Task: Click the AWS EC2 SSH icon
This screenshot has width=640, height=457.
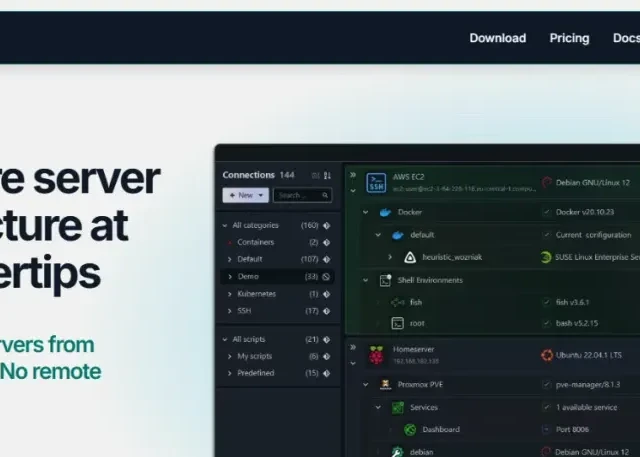Action: click(x=376, y=182)
